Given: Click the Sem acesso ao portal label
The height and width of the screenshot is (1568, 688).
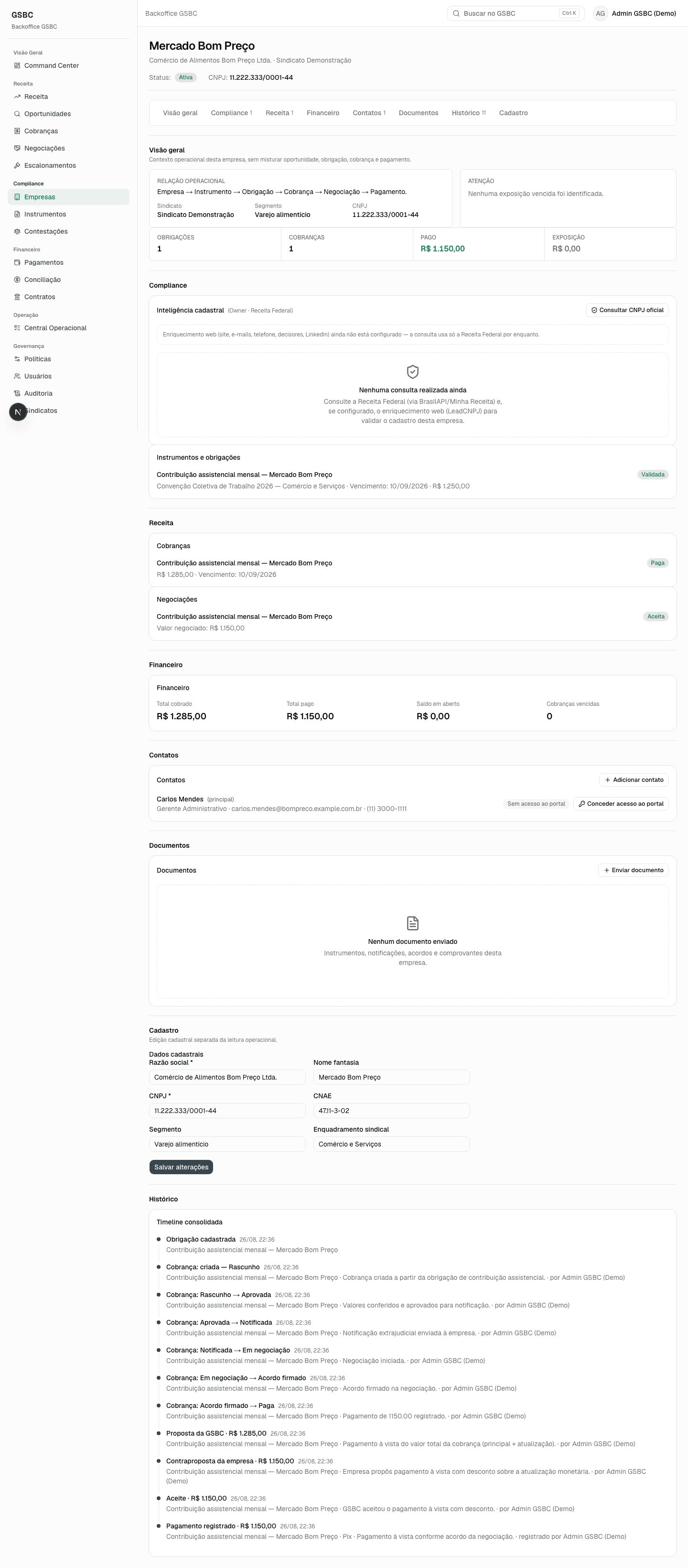Looking at the screenshot, I should (x=536, y=804).
